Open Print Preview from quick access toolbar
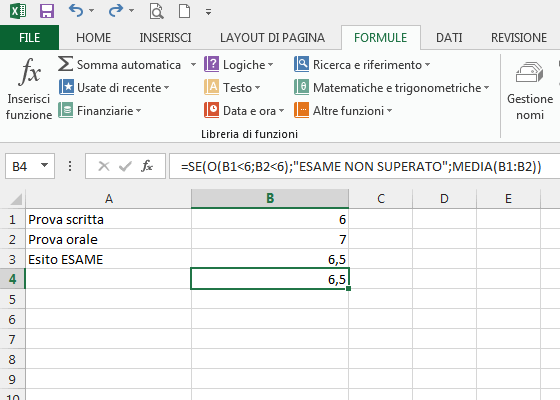 [156, 11]
